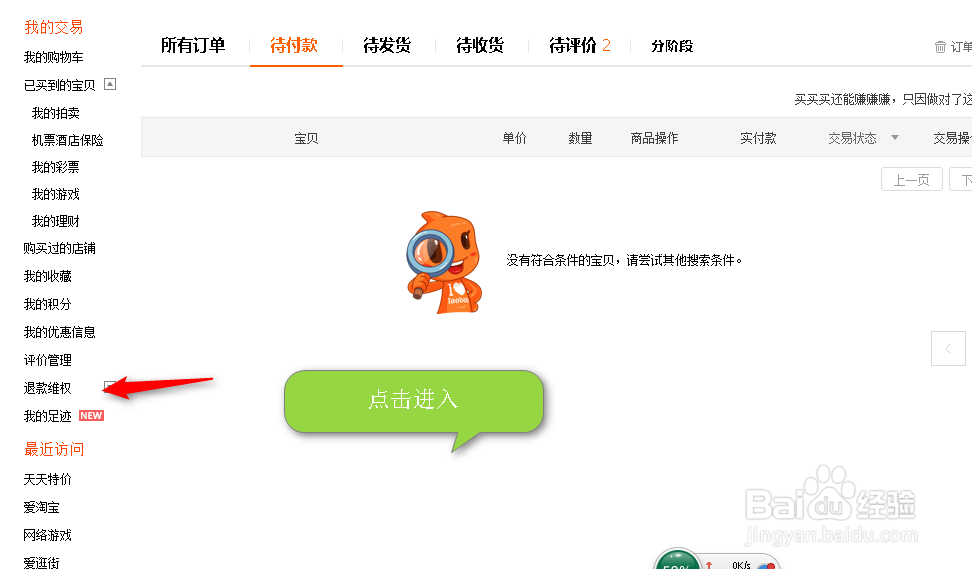The width and height of the screenshot is (972, 569).
Task: Go to 我的游戏
Action: (56, 194)
